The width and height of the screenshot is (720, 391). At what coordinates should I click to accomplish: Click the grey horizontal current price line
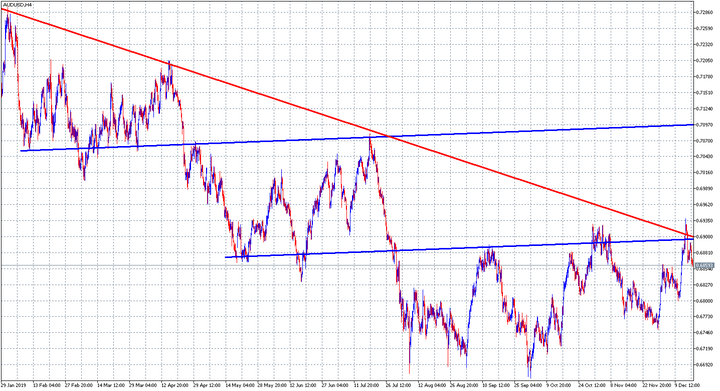[x=347, y=266]
